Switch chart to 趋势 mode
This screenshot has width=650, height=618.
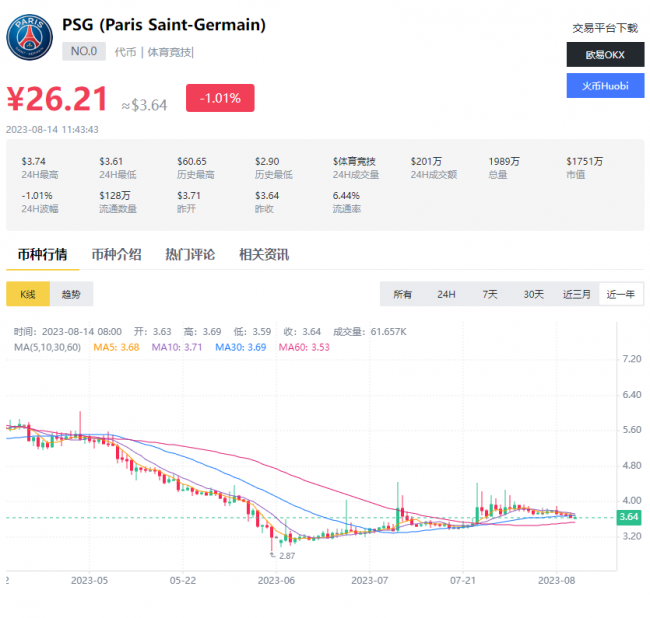pos(71,294)
